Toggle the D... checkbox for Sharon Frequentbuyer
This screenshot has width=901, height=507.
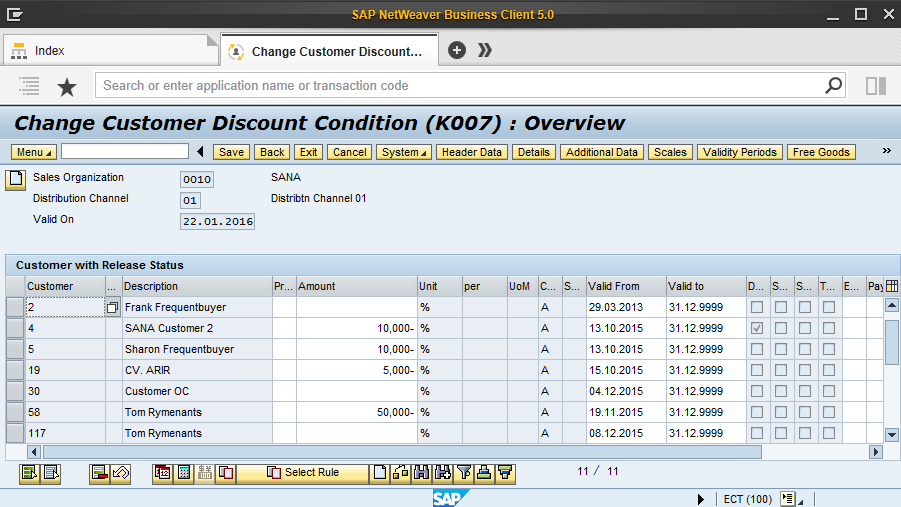point(757,349)
